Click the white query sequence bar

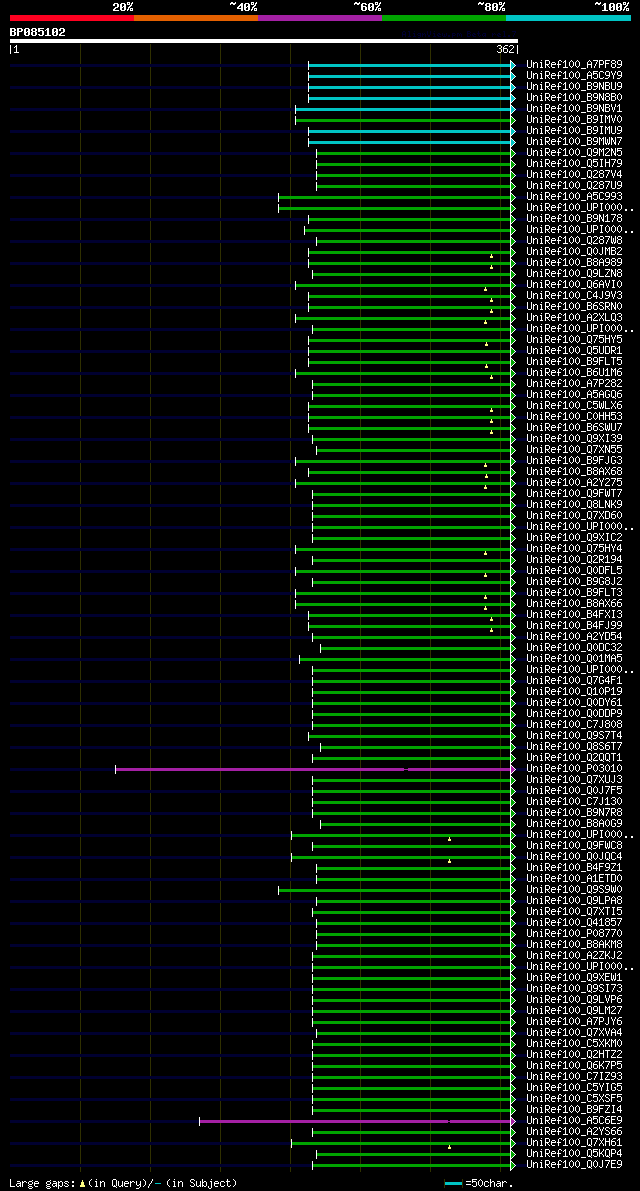(263, 41)
